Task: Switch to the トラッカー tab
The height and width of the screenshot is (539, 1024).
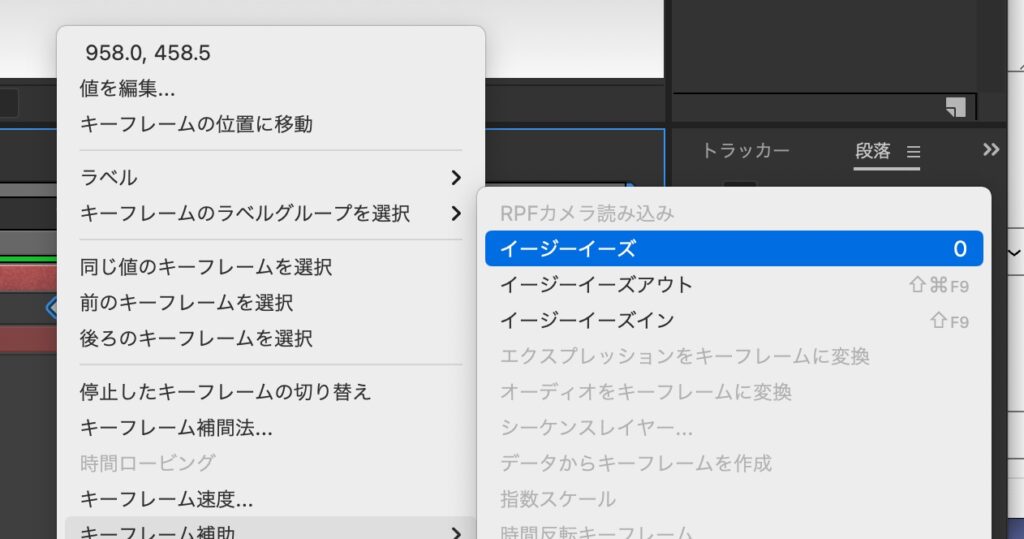Action: click(x=745, y=151)
